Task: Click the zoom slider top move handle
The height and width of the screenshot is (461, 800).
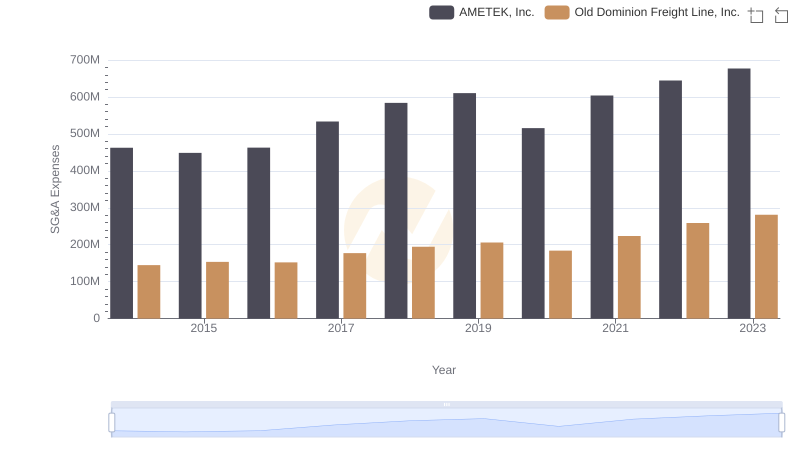Action: pyautogui.click(x=446, y=404)
